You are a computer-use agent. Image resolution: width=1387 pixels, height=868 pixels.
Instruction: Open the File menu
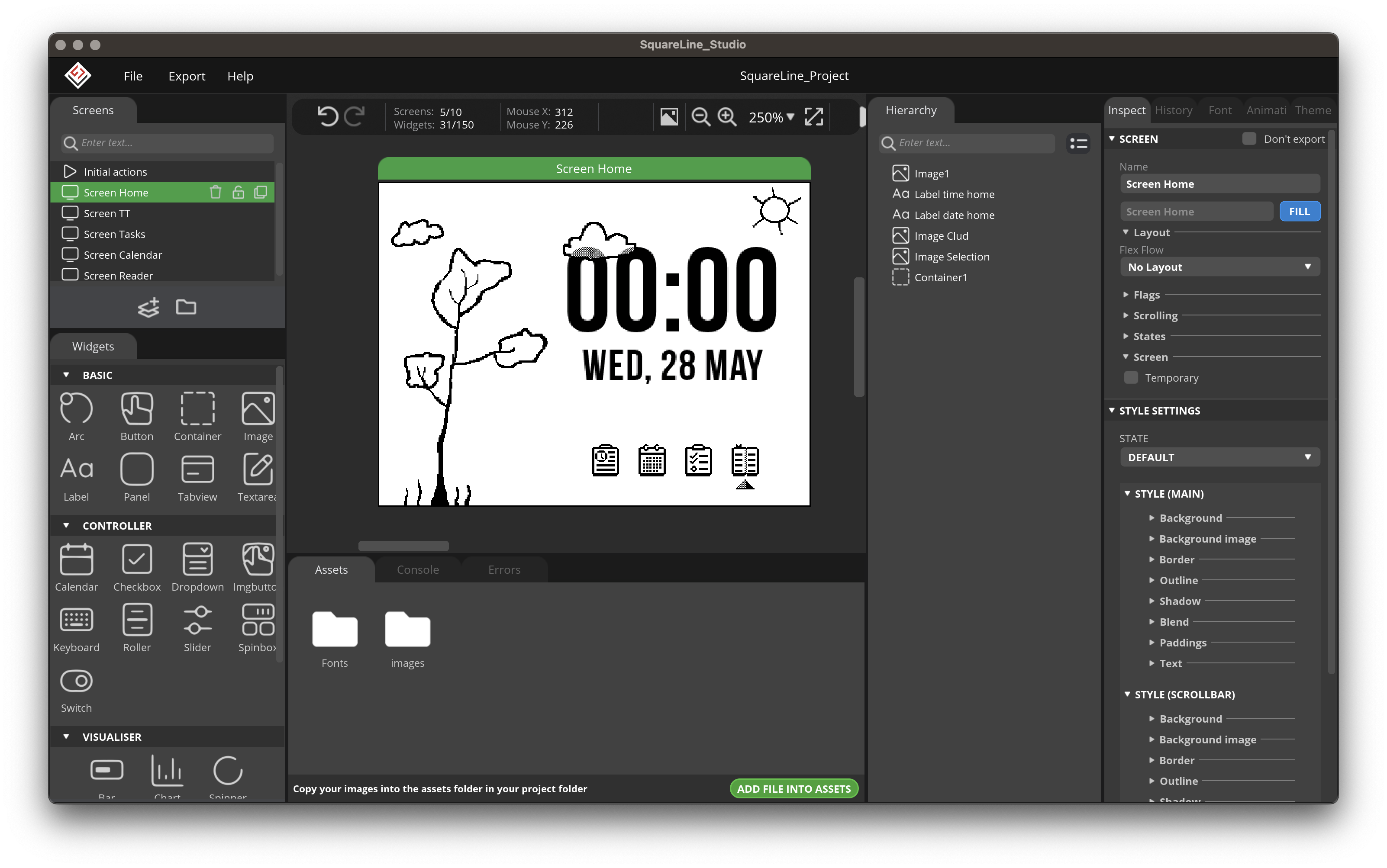pyautogui.click(x=132, y=76)
